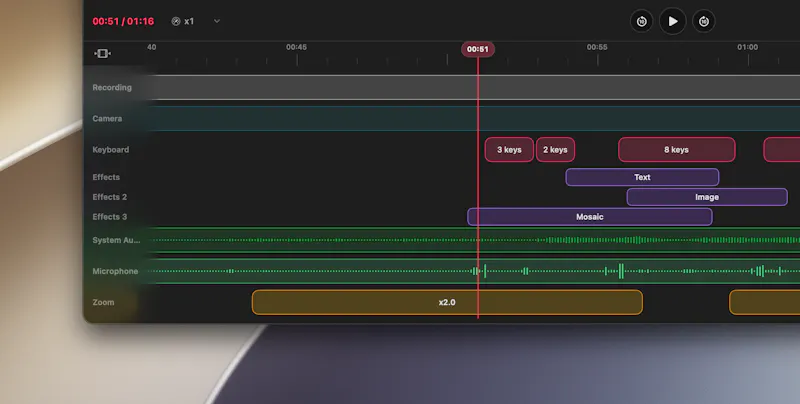The width and height of the screenshot is (800, 404).
Task: Select the cut-off zoom clip after x2.0
Action: point(765,302)
